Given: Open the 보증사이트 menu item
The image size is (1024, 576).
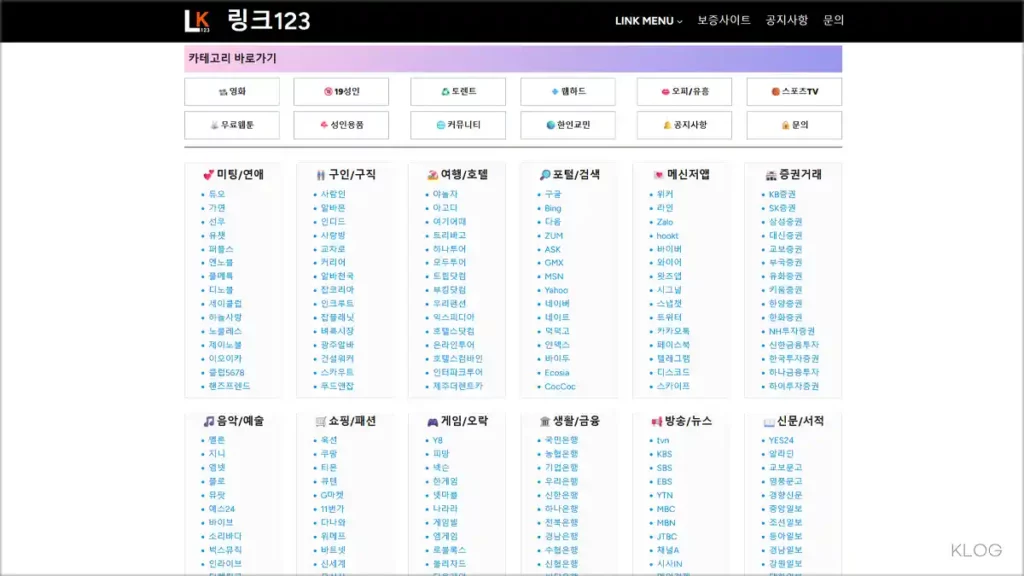Looking at the screenshot, I should click(x=724, y=20).
